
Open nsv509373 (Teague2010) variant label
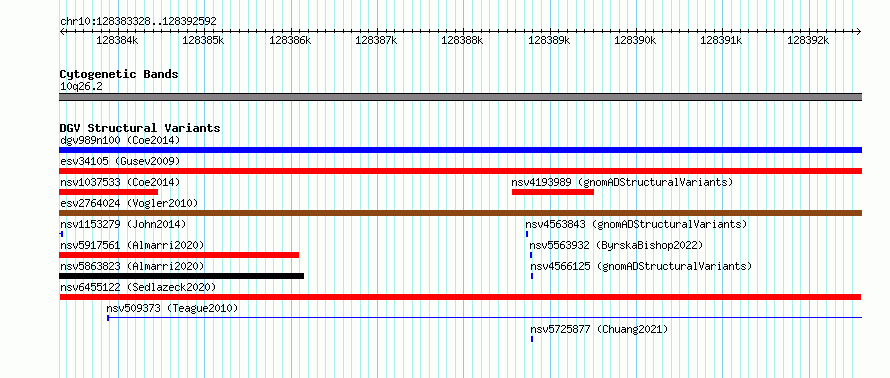pos(173,308)
